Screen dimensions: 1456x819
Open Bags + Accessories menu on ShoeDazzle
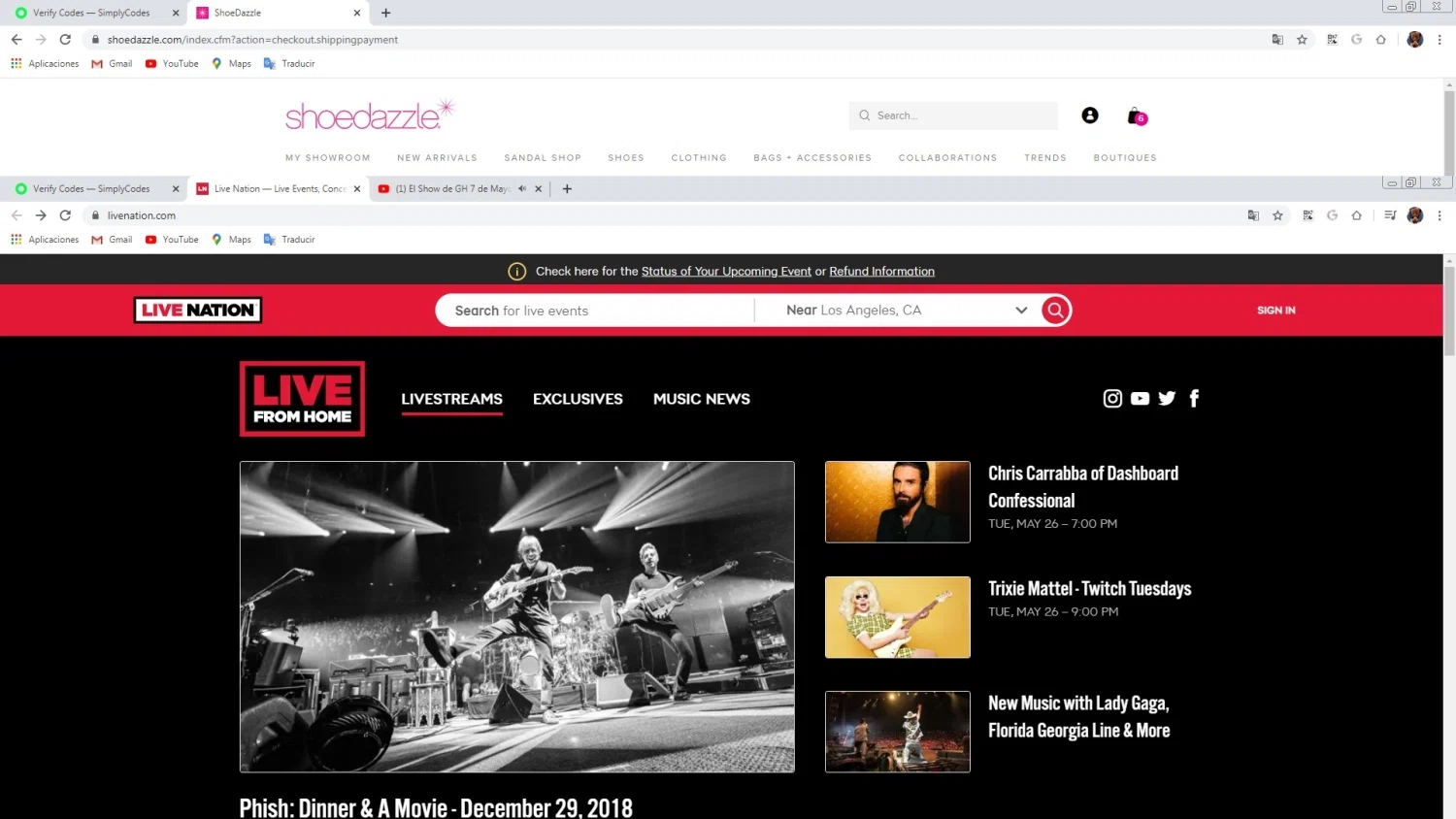click(x=812, y=157)
